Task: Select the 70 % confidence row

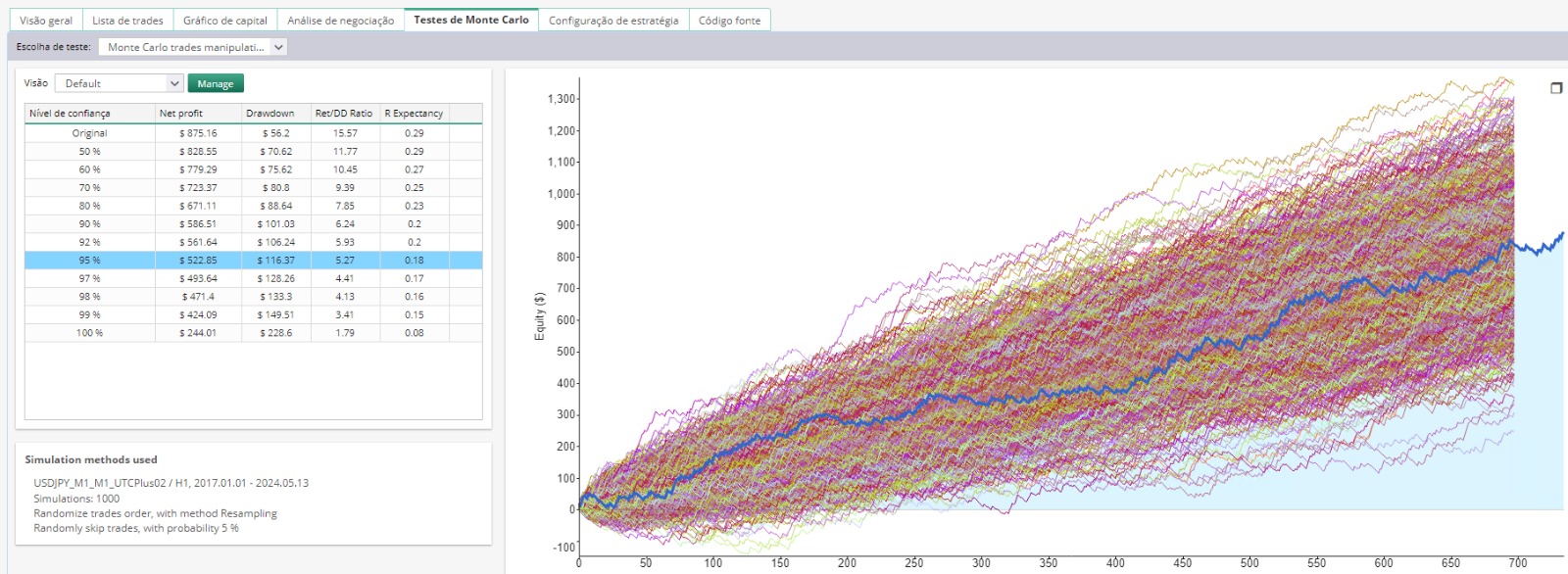Action: (x=254, y=188)
